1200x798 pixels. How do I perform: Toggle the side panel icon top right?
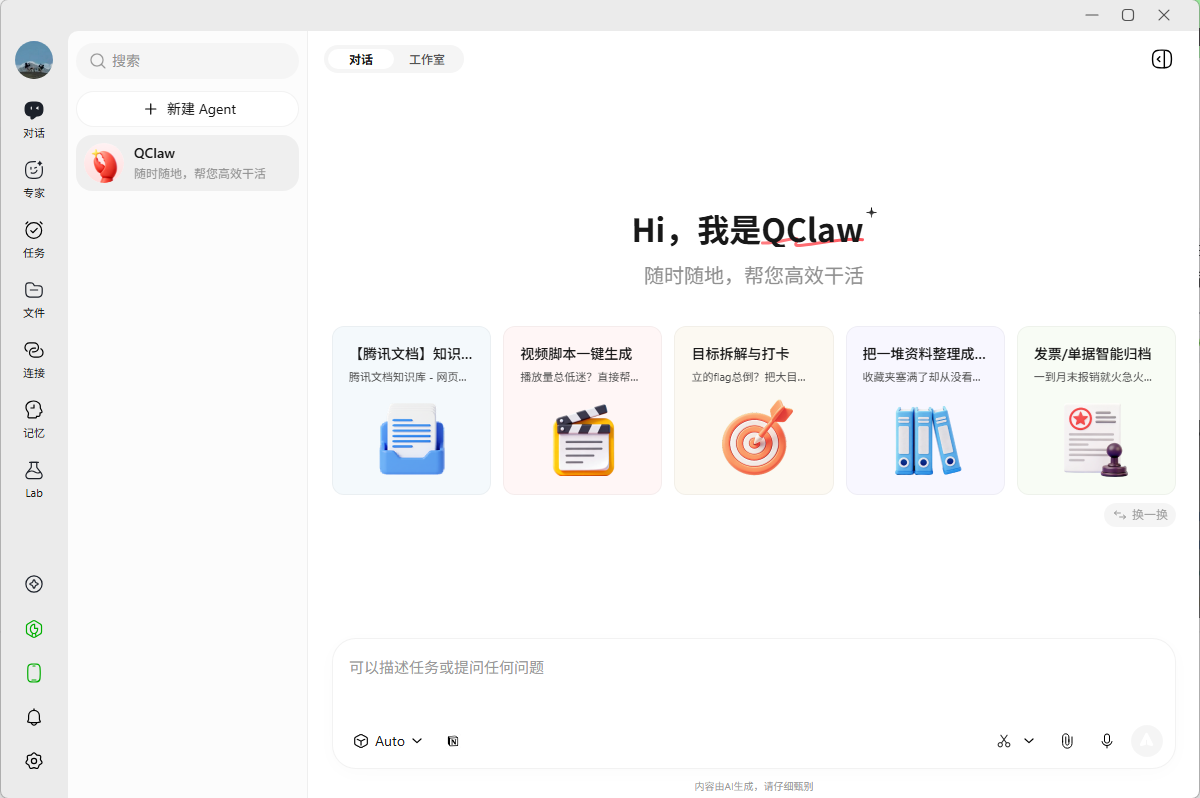[1161, 59]
